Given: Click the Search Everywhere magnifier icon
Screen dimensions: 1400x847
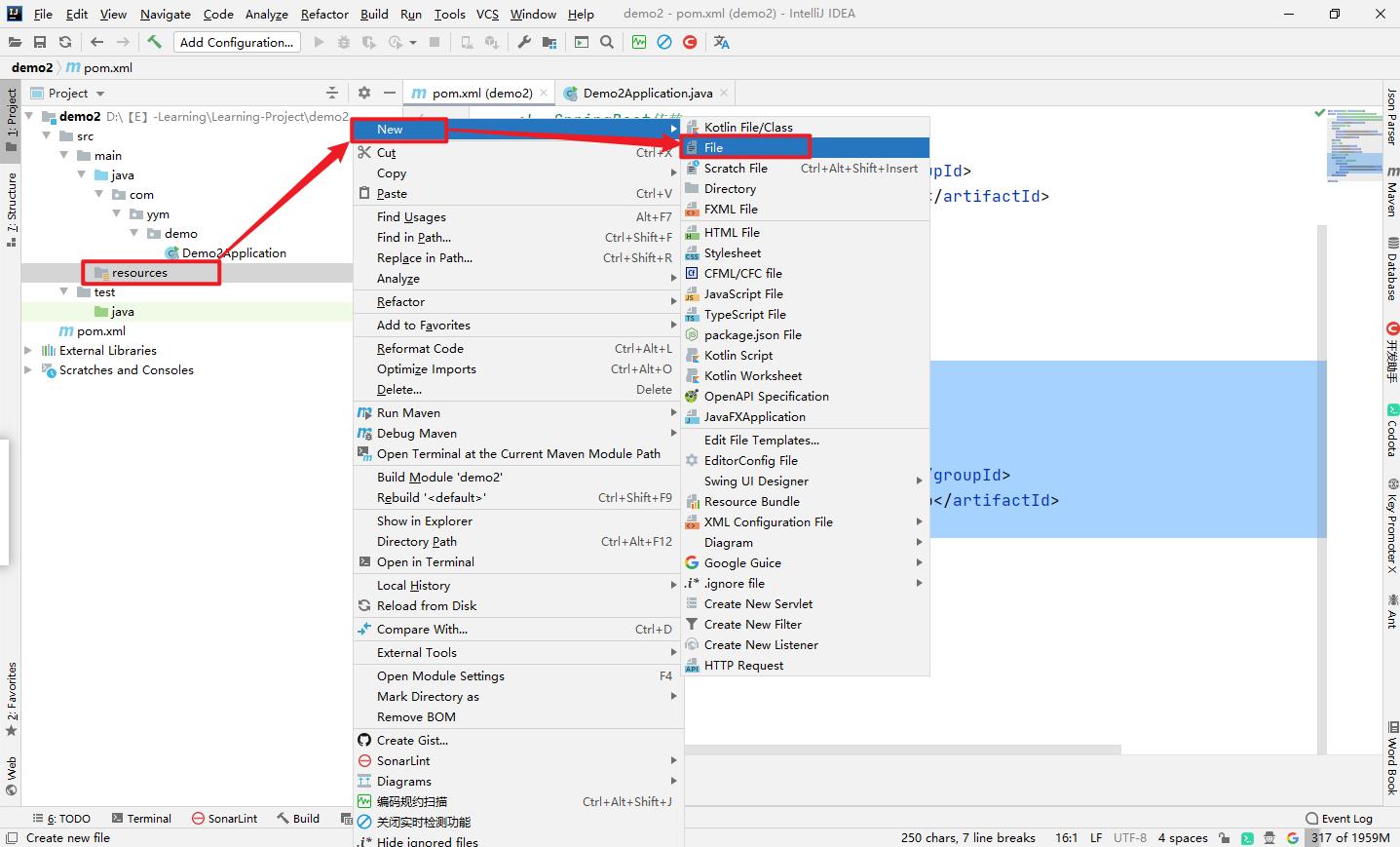Looking at the screenshot, I should pos(607,42).
